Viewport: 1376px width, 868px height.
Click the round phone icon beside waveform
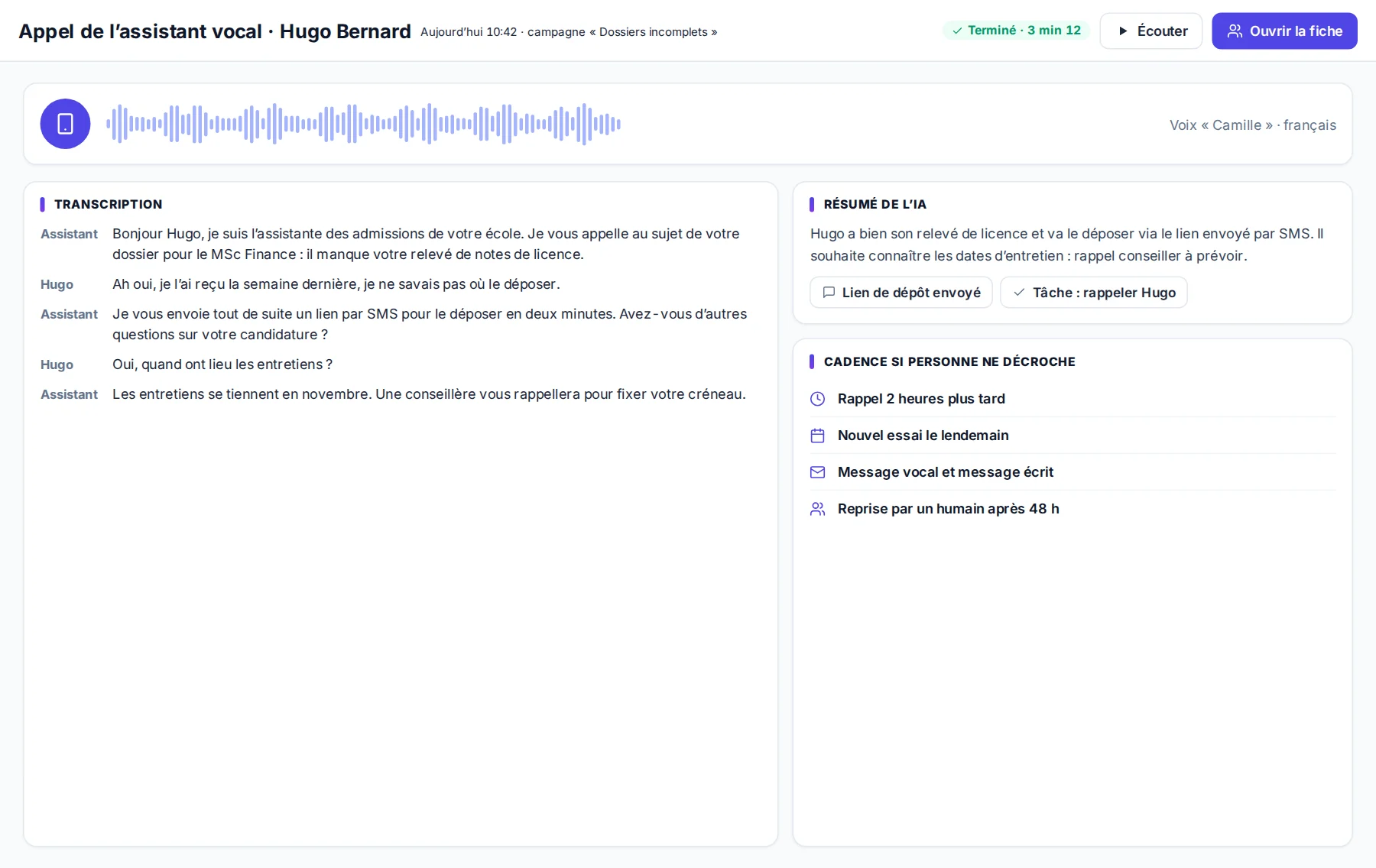[x=65, y=124]
